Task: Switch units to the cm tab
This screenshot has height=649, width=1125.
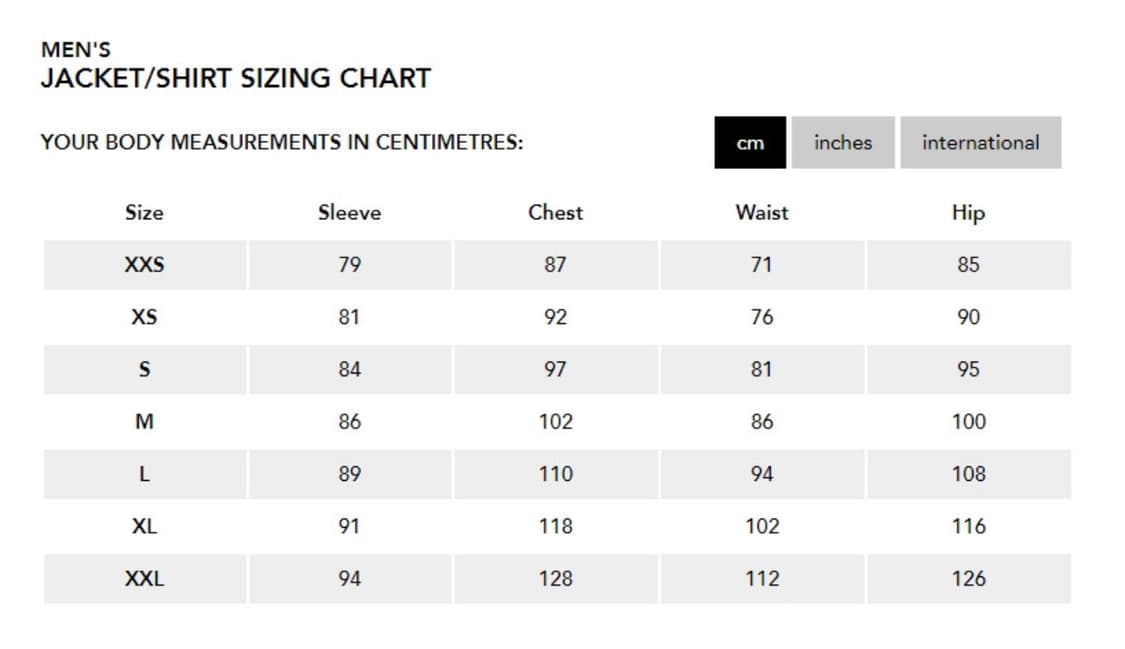Action: point(750,143)
